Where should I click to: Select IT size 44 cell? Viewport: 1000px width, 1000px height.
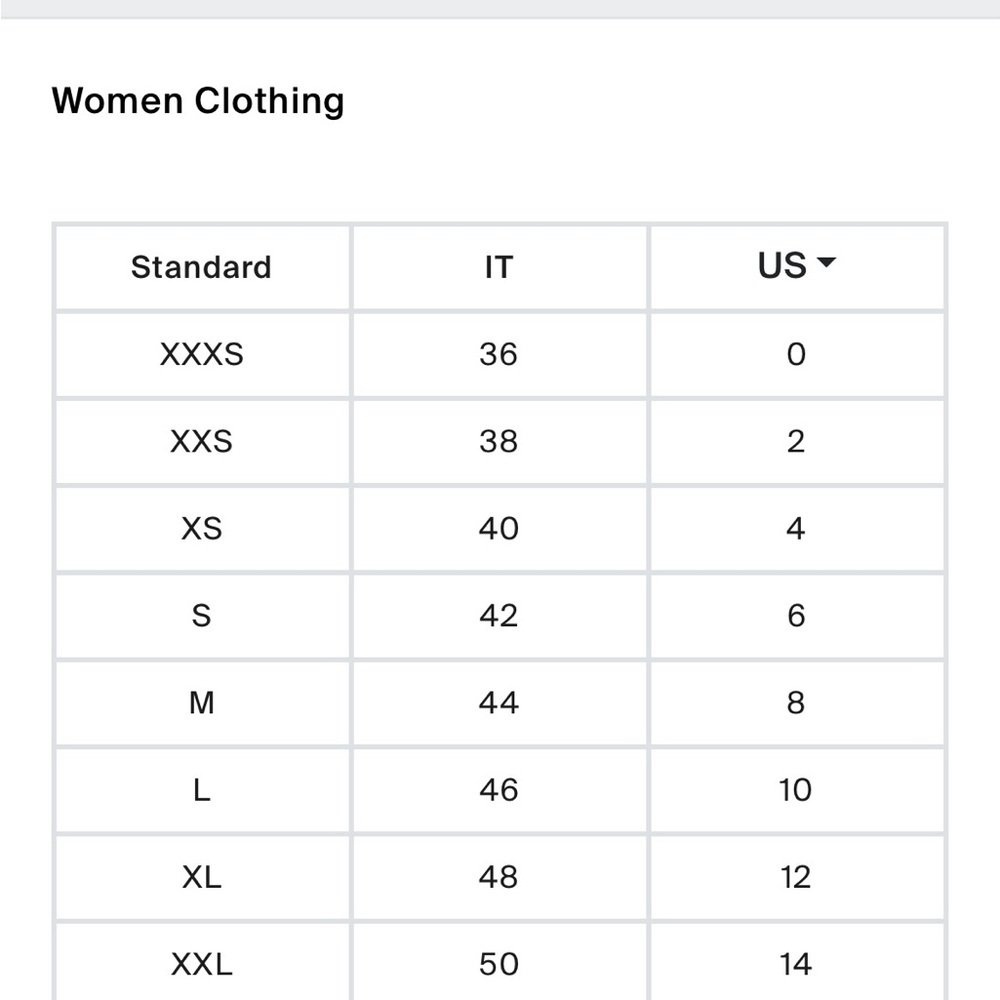(499, 703)
